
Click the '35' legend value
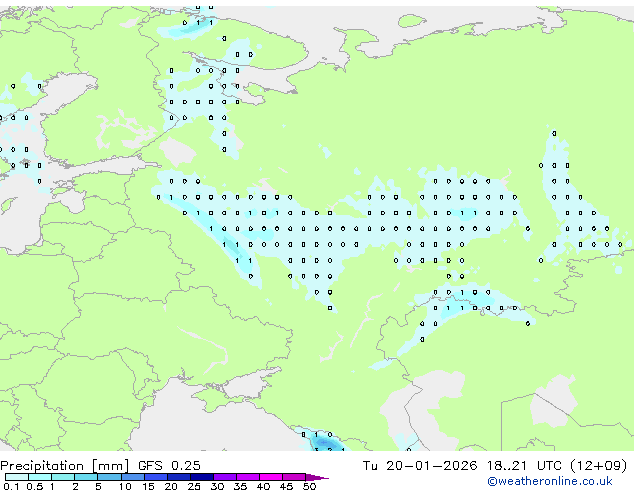click(240, 486)
